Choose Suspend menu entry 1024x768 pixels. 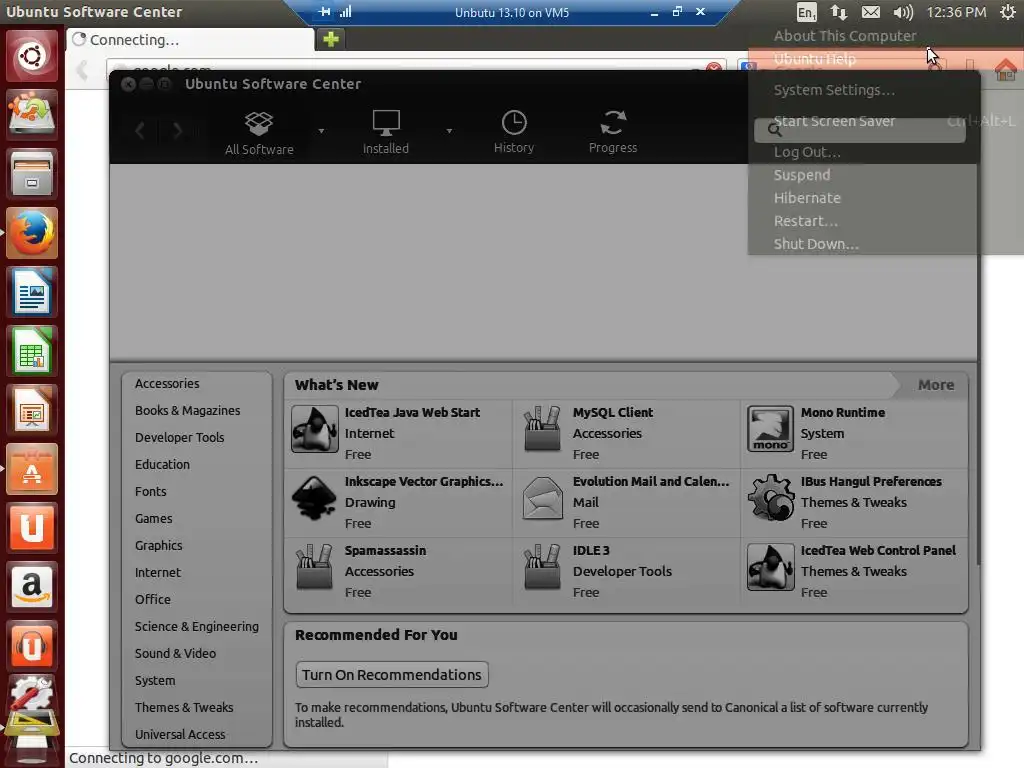pos(802,175)
